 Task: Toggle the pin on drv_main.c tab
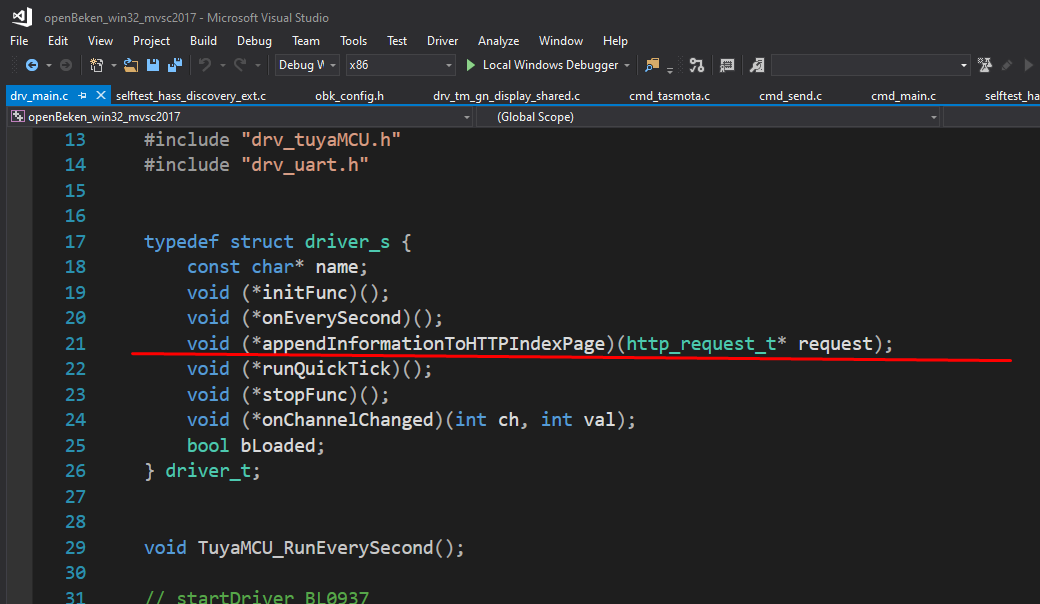82,96
